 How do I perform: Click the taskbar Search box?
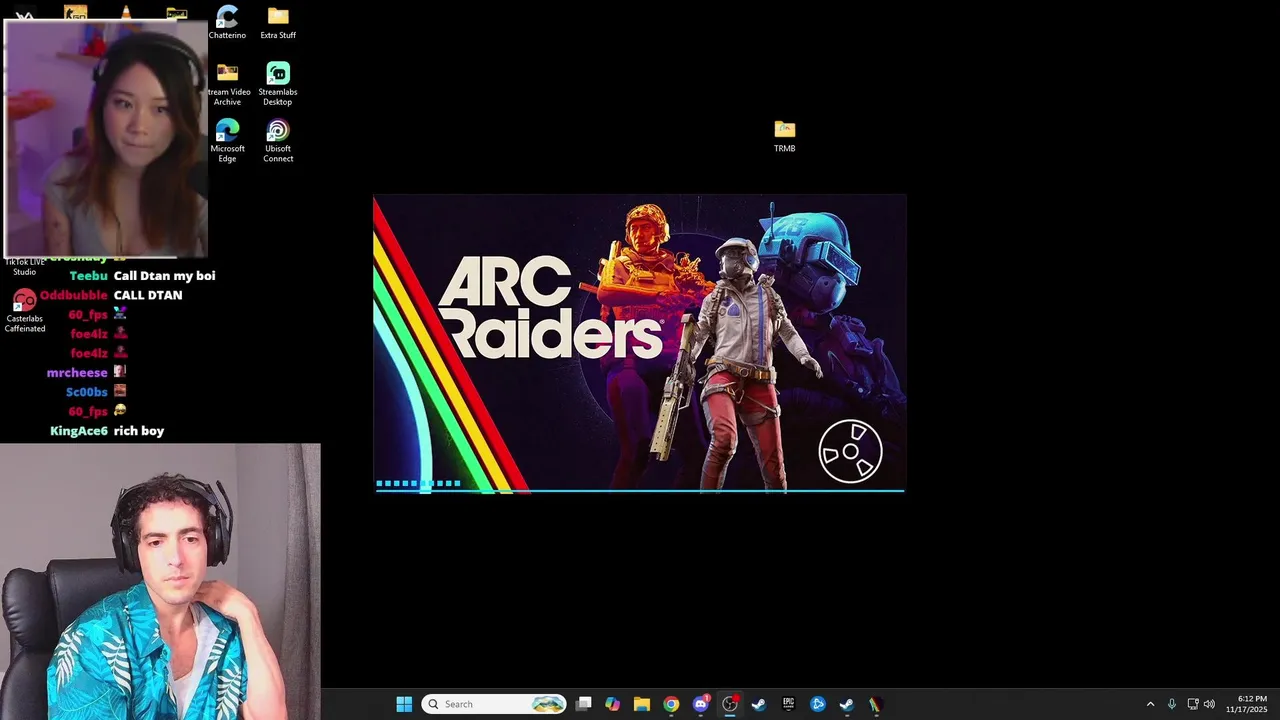coord(494,704)
